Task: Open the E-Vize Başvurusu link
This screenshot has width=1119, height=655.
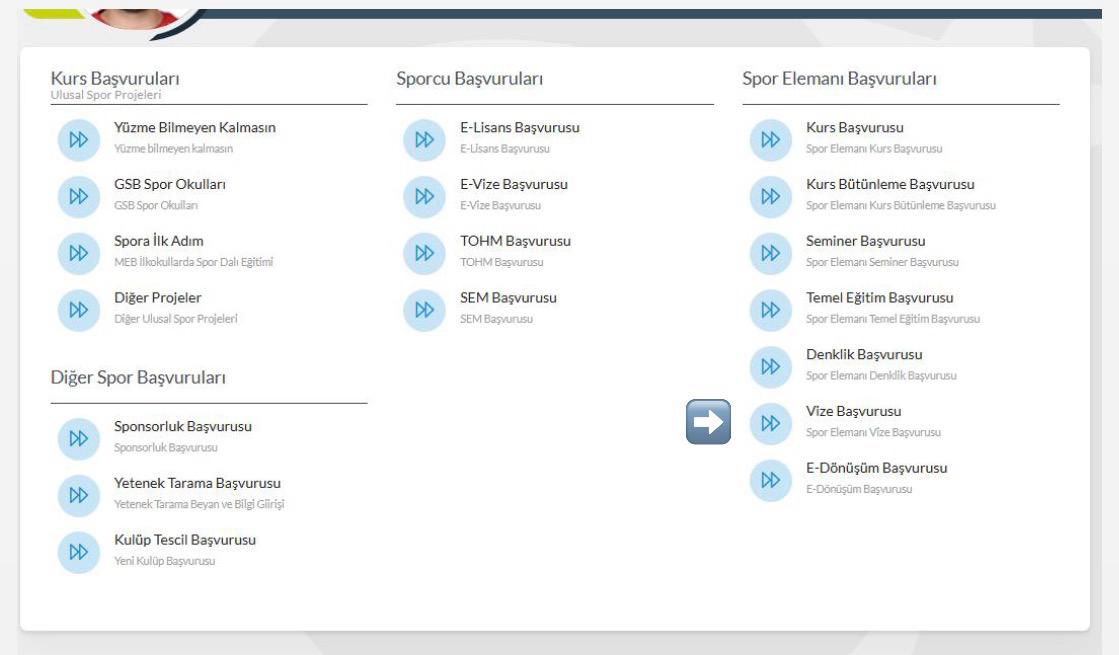Action: tap(506, 185)
